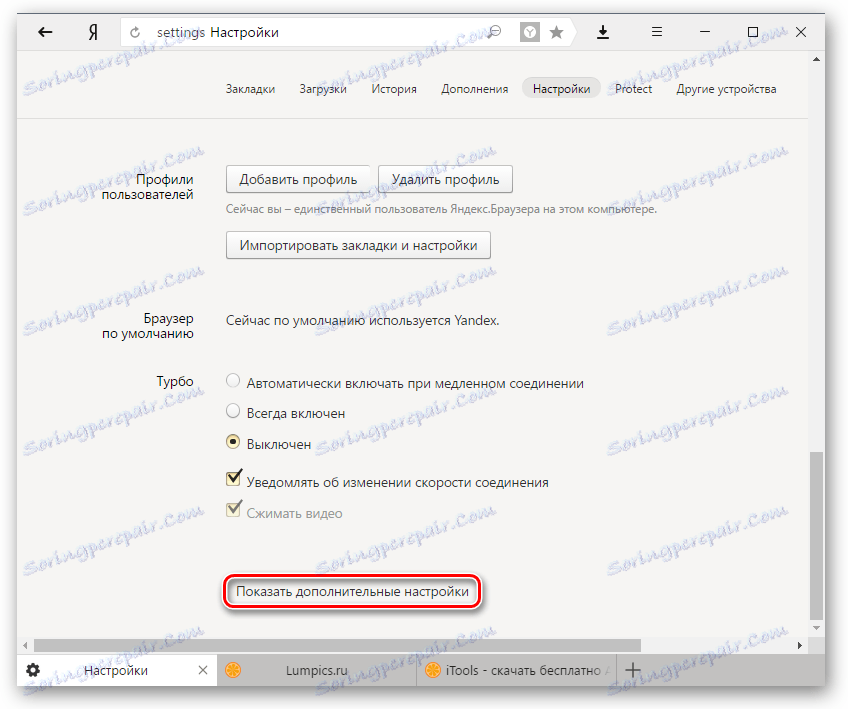Open the downloads arrow icon
Viewport: 848px width, 709px height.
tap(603, 32)
